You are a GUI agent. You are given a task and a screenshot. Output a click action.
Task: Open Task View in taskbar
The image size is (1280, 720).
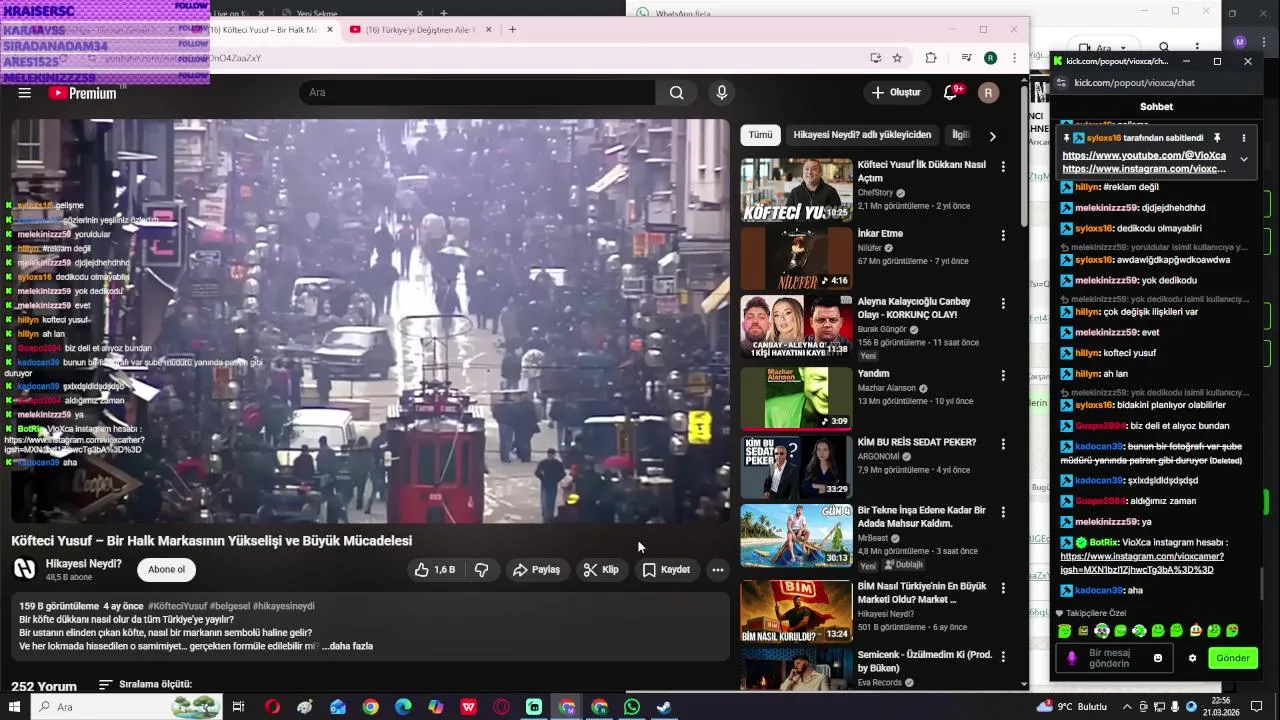pos(238,707)
